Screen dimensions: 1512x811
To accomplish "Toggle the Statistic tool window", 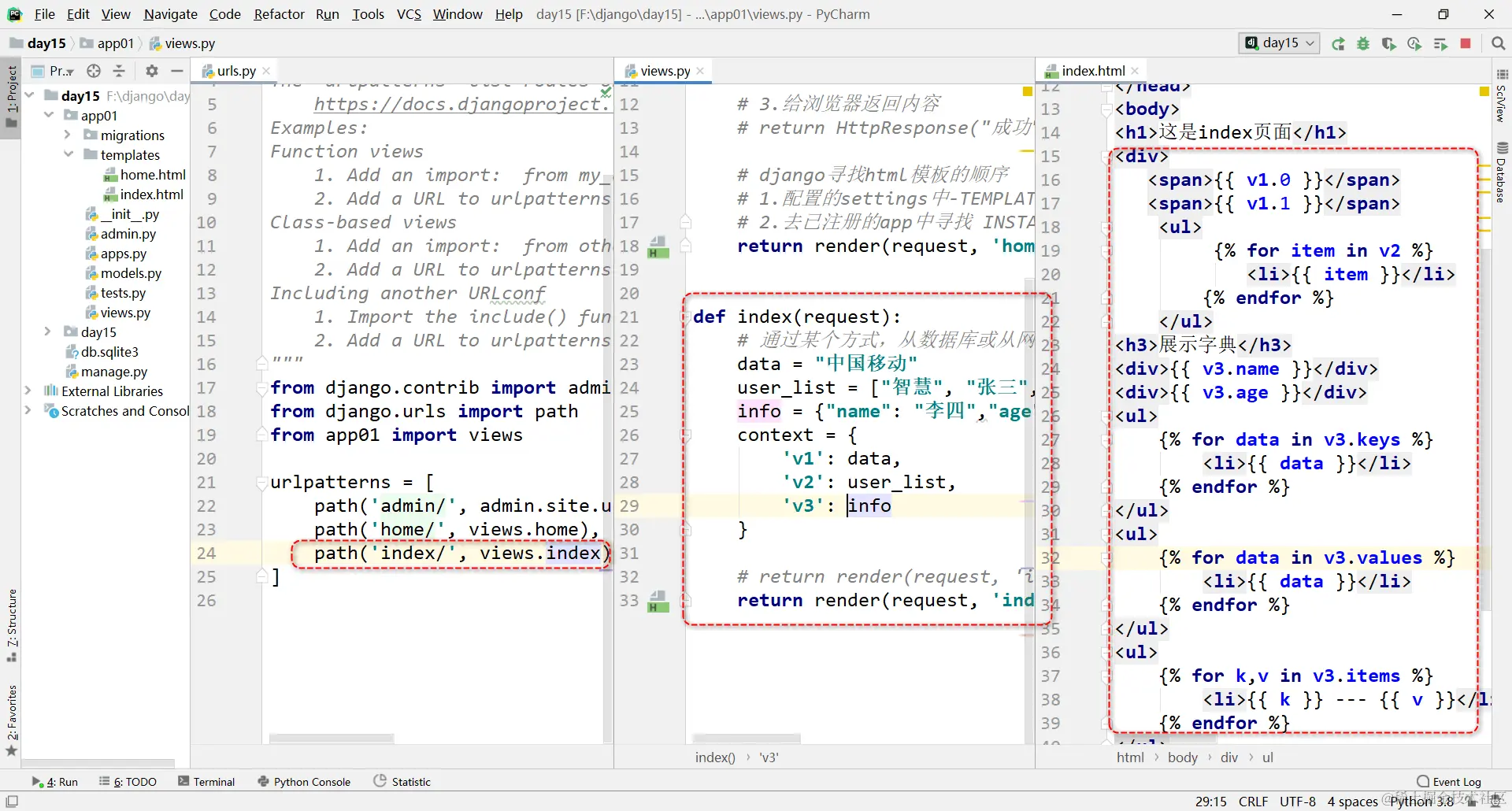I will coord(402,782).
